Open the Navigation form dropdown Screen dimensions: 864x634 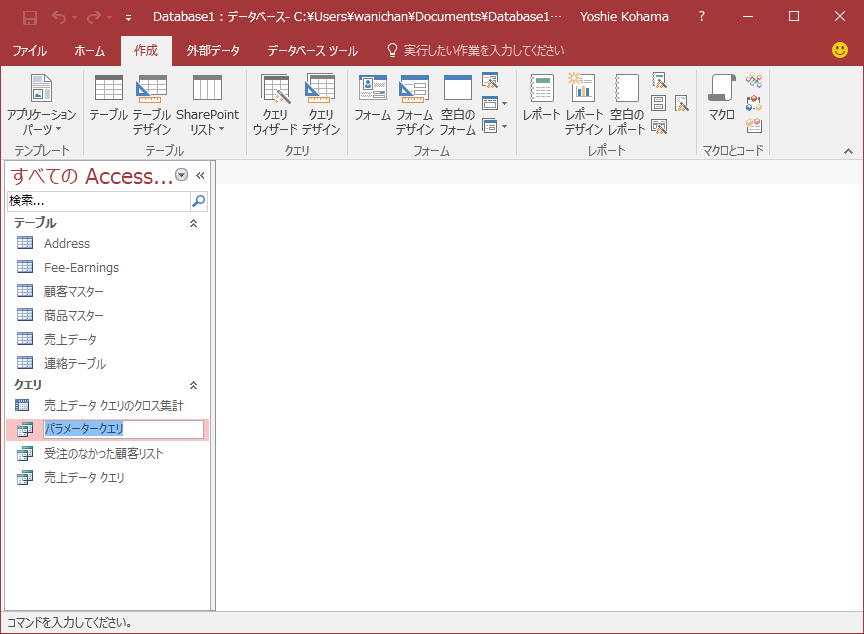[494, 103]
